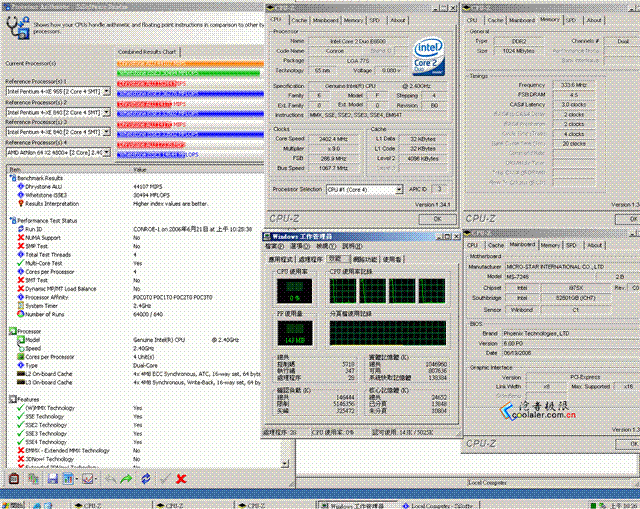The height and width of the screenshot is (509, 640).
Task: Click the green check icon beside SSE4 Technology
Action: point(20,442)
